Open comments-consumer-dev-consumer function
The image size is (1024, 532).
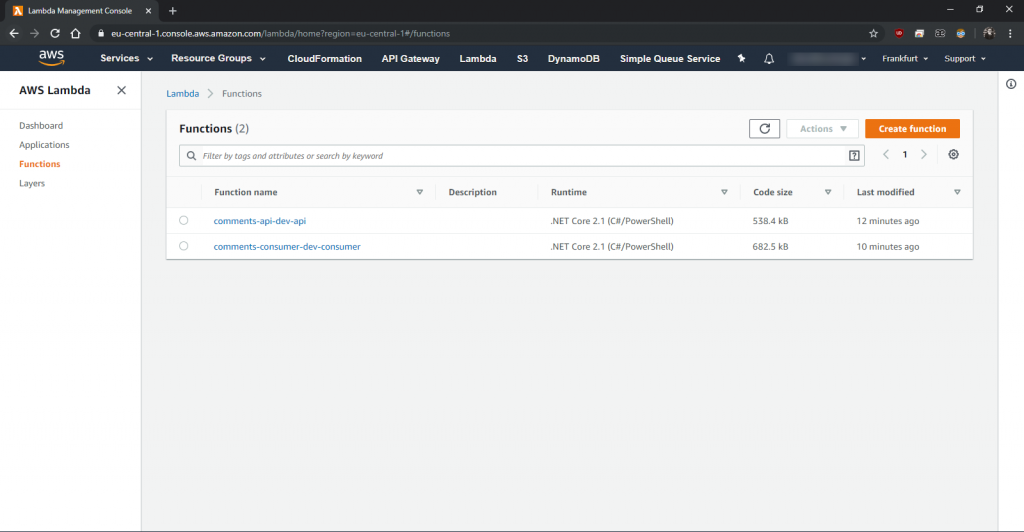click(287, 247)
